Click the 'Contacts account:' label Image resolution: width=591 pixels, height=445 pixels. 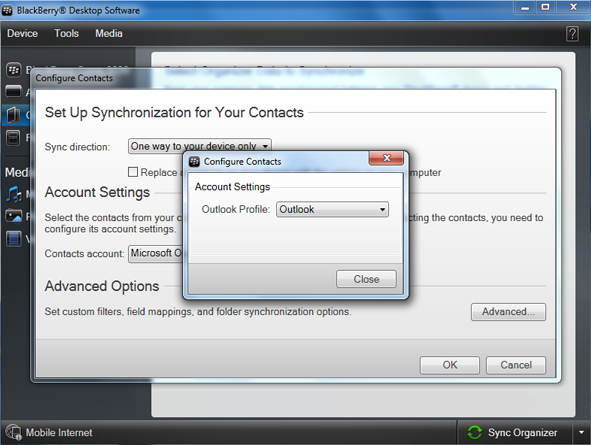coord(84,254)
